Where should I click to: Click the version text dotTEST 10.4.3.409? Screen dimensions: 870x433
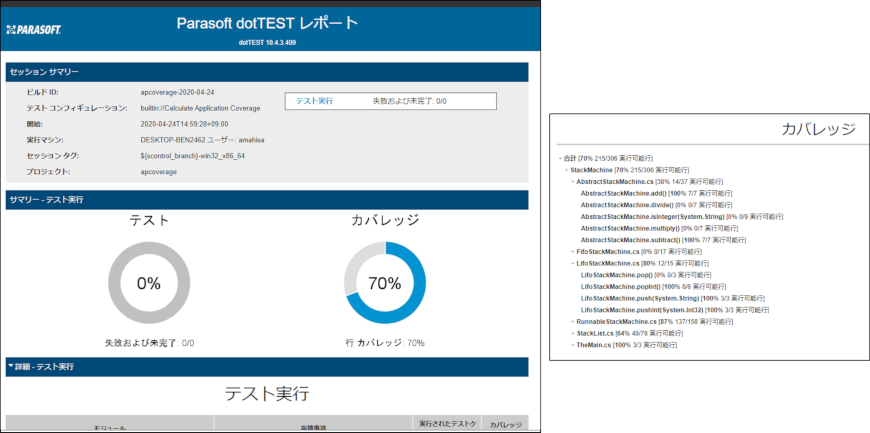(267, 42)
